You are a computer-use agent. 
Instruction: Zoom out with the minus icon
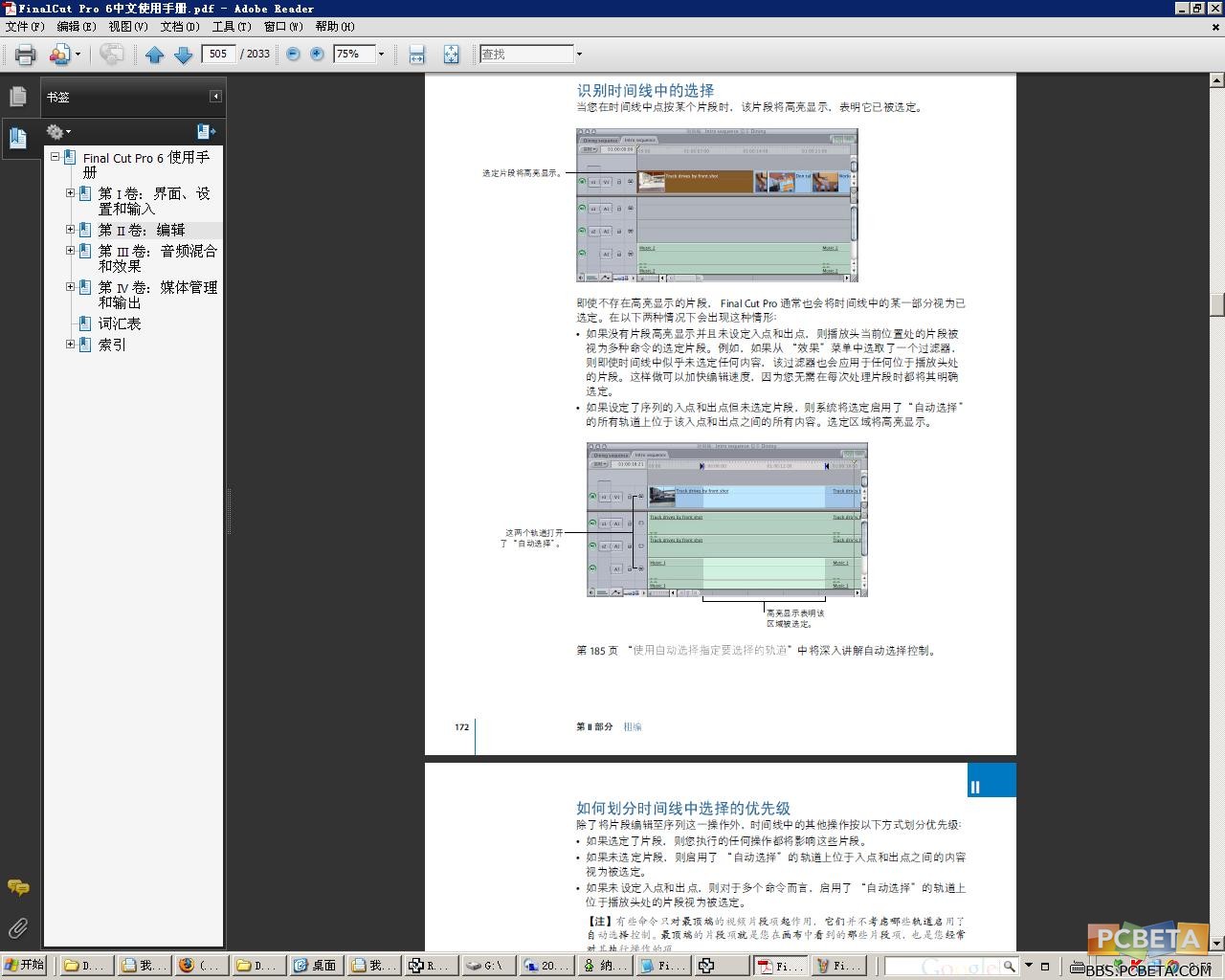[x=294, y=55]
